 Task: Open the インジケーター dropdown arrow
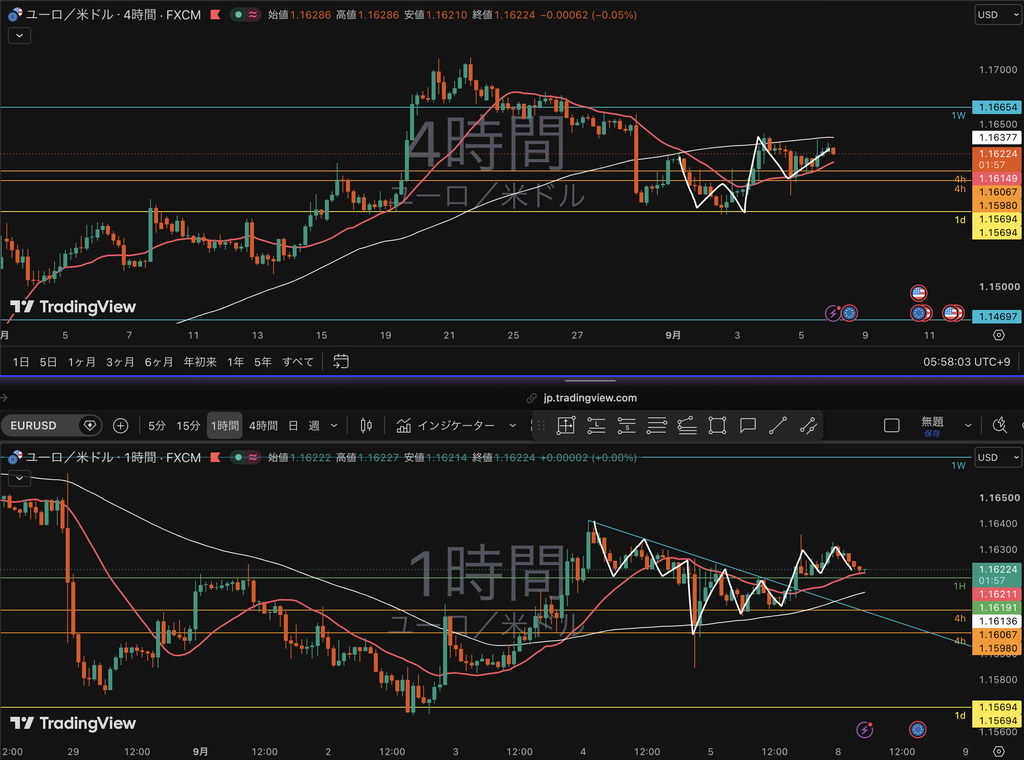513,426
